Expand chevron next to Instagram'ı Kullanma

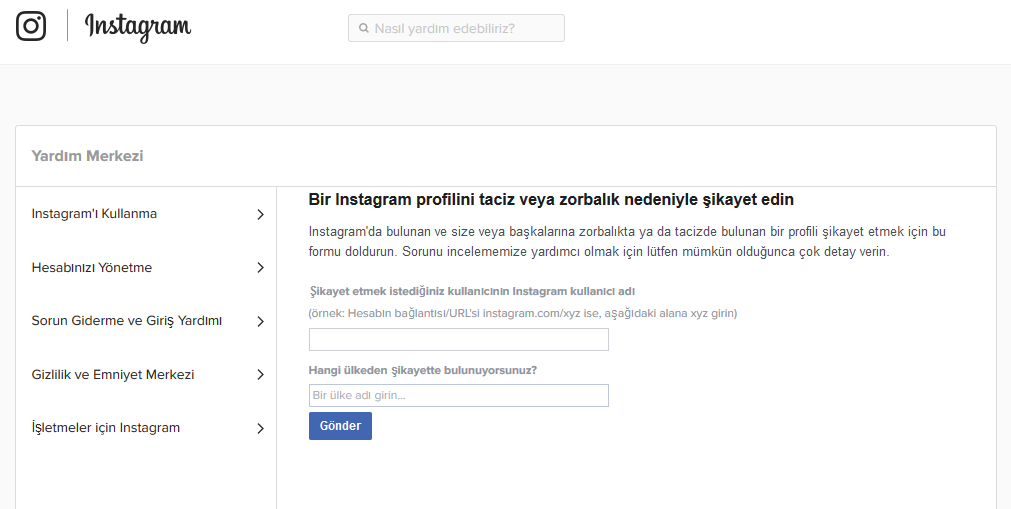[x=260, y=214]
